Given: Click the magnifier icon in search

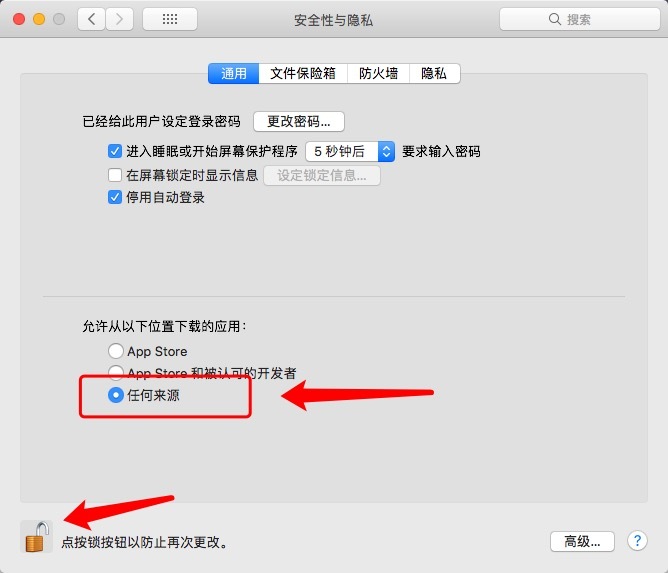Looking at the screenshot, I should [554, 19].
